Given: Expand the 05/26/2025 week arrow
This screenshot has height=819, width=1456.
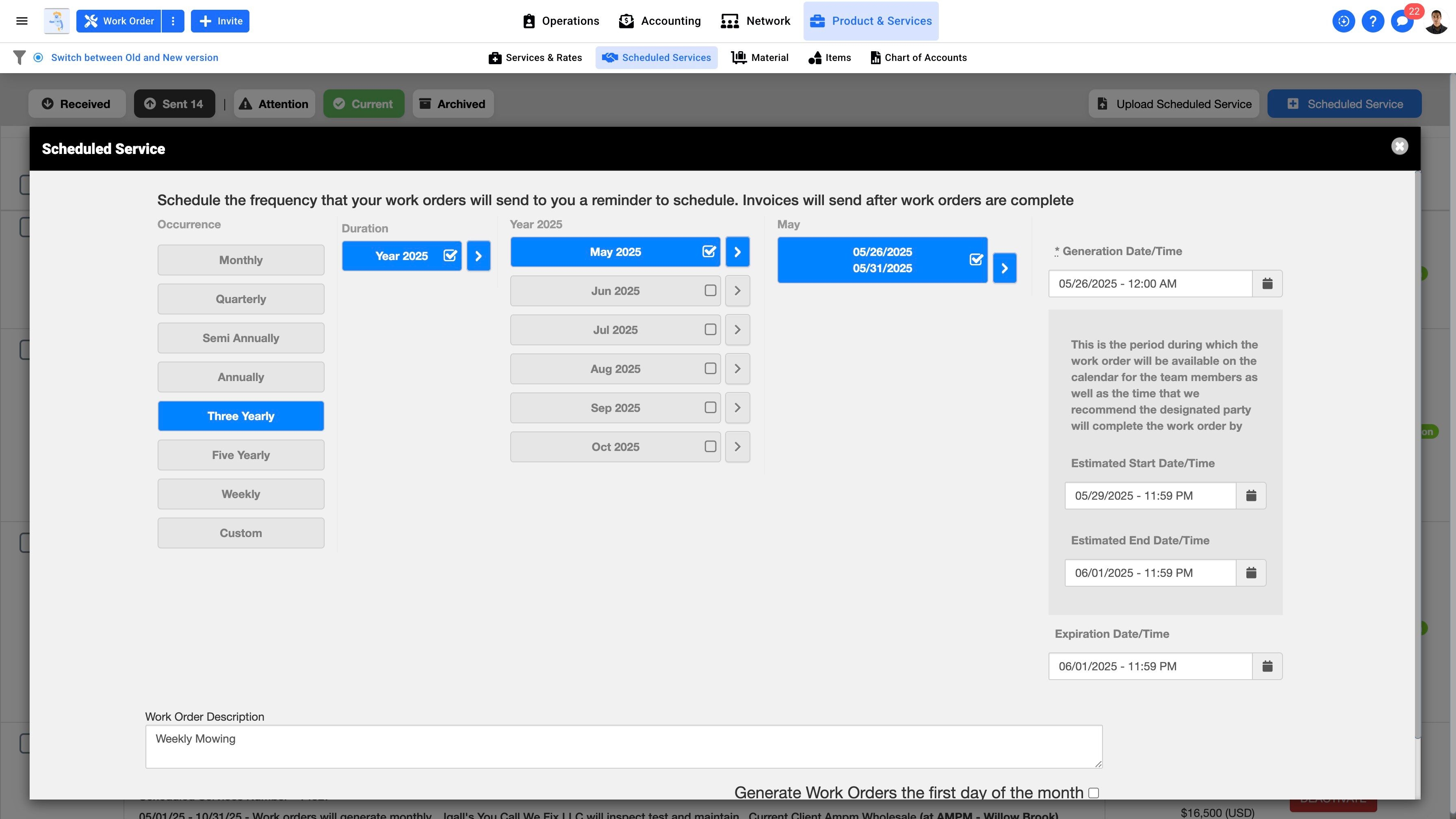Looking at the screenshot, I should pyautogui.click(x=1004, y=268).
